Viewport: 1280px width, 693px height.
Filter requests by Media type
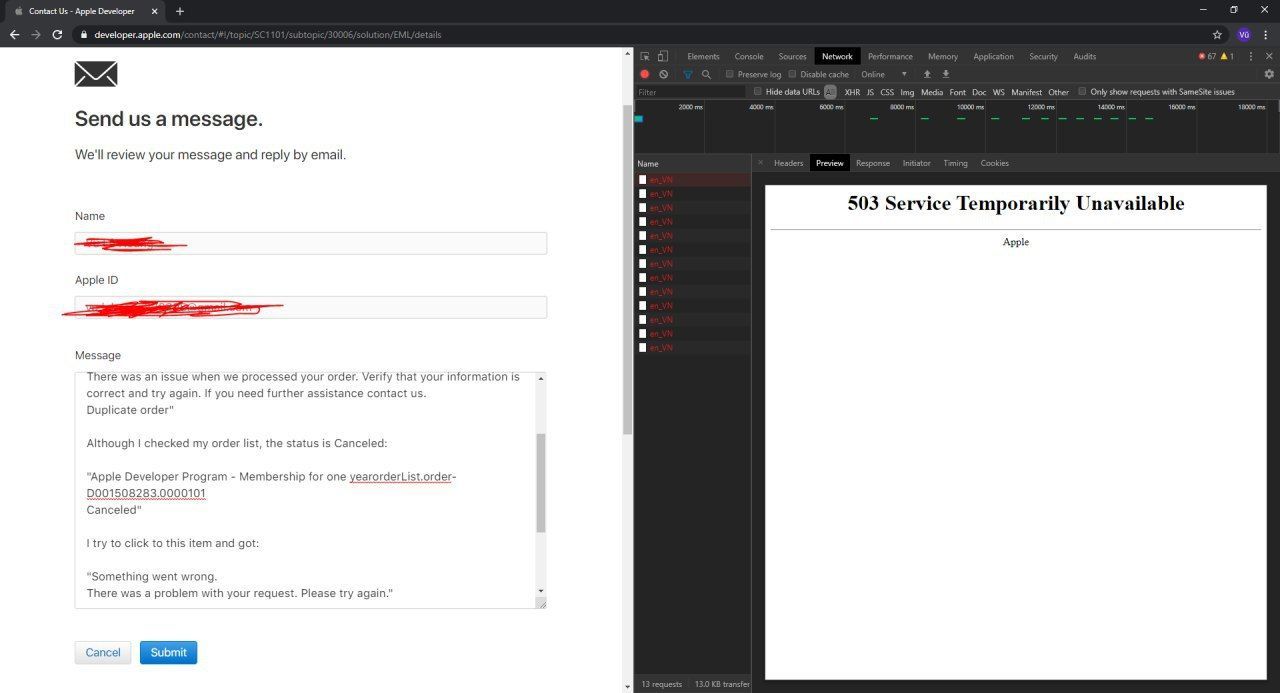coord(932,92)
